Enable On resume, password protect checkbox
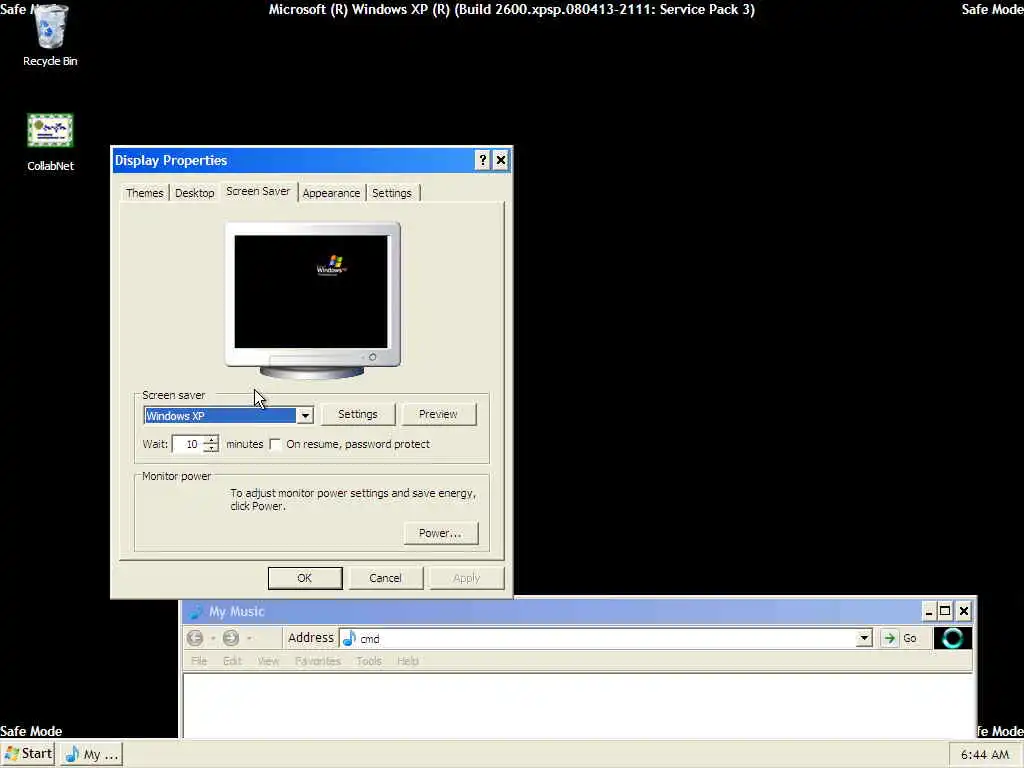 tap(276, 444)
